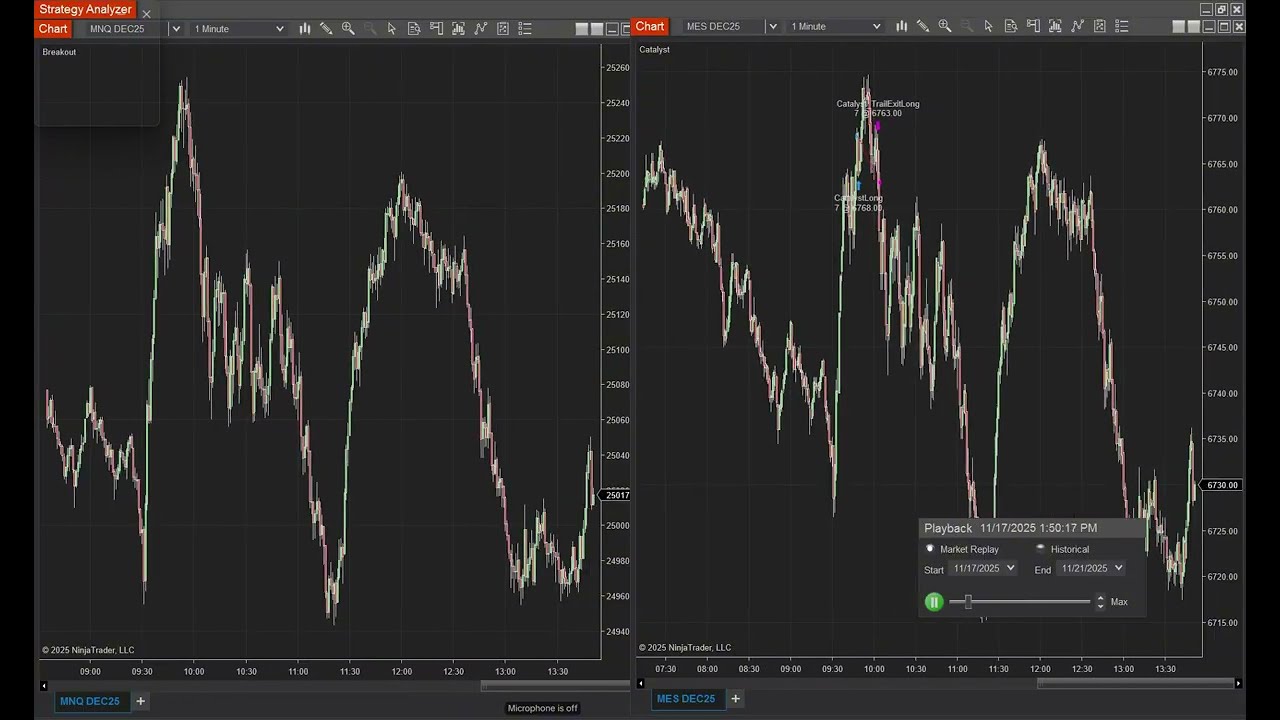This screenshot has height=720, width=1280.
Task: Open Data Box icon in MNQ chart toolbar
Action: point(414,29)
